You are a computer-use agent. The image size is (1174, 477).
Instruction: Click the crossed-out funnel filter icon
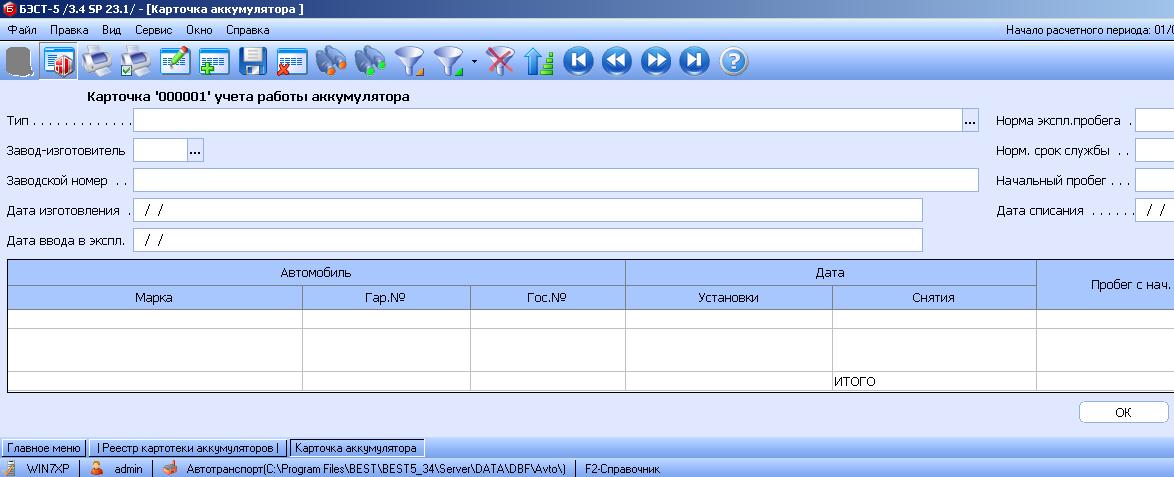click(500, 62)
